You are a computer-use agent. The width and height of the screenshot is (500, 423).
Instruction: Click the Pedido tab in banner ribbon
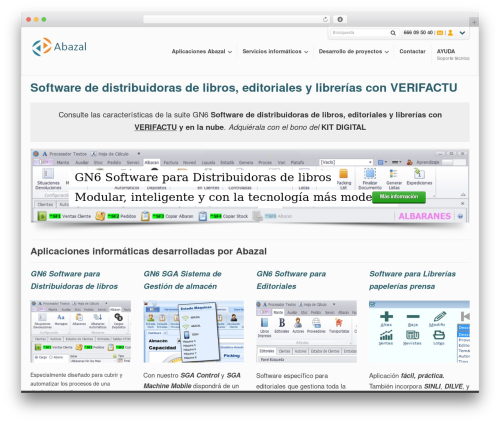(114, 162)
